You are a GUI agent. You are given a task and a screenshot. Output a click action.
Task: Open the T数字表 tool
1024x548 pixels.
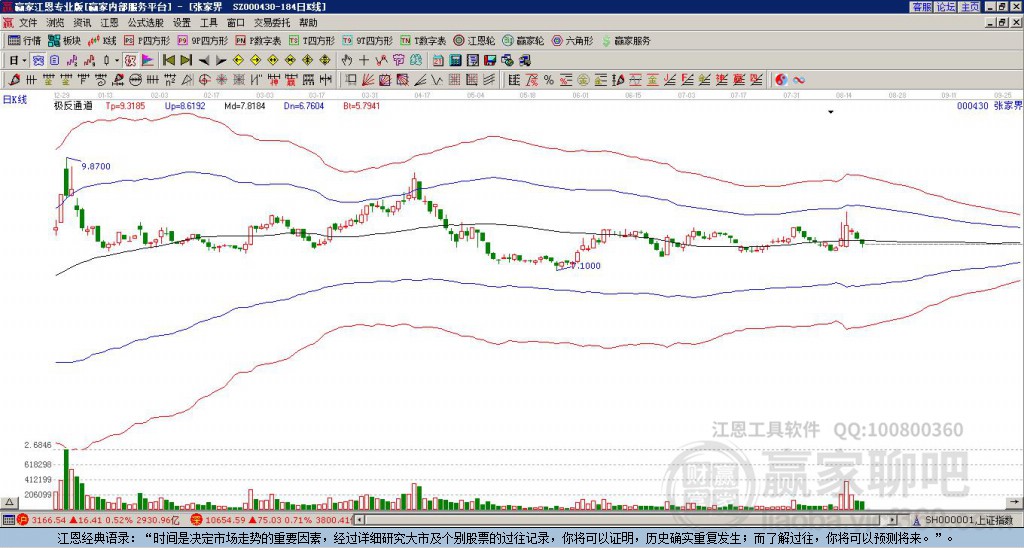coord(423,40)
